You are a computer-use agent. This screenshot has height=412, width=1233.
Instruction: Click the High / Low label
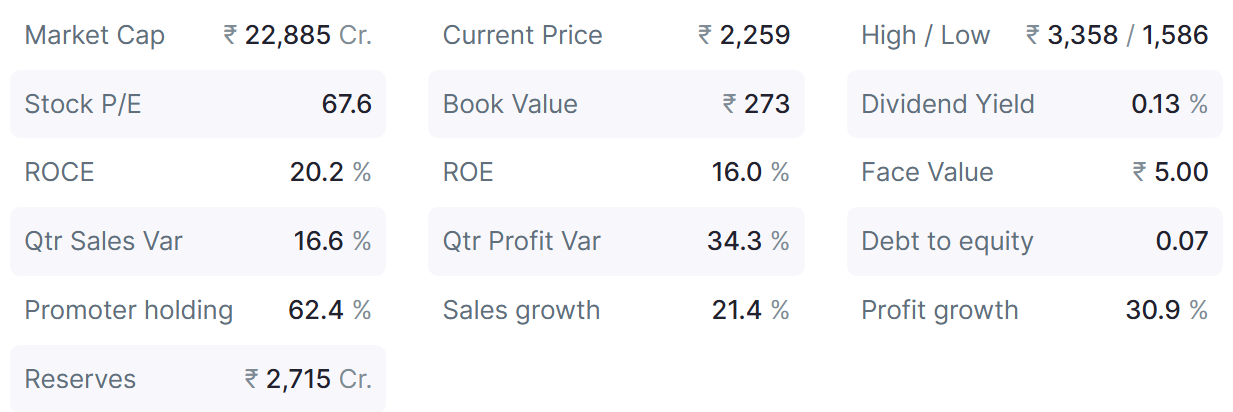coord(926,35)
